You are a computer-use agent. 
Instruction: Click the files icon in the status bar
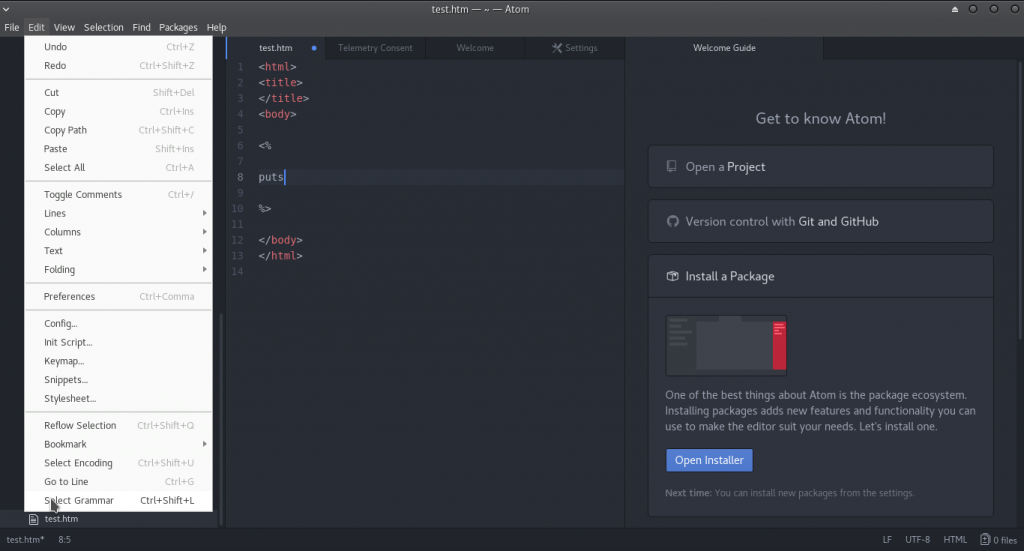(985, 540)
